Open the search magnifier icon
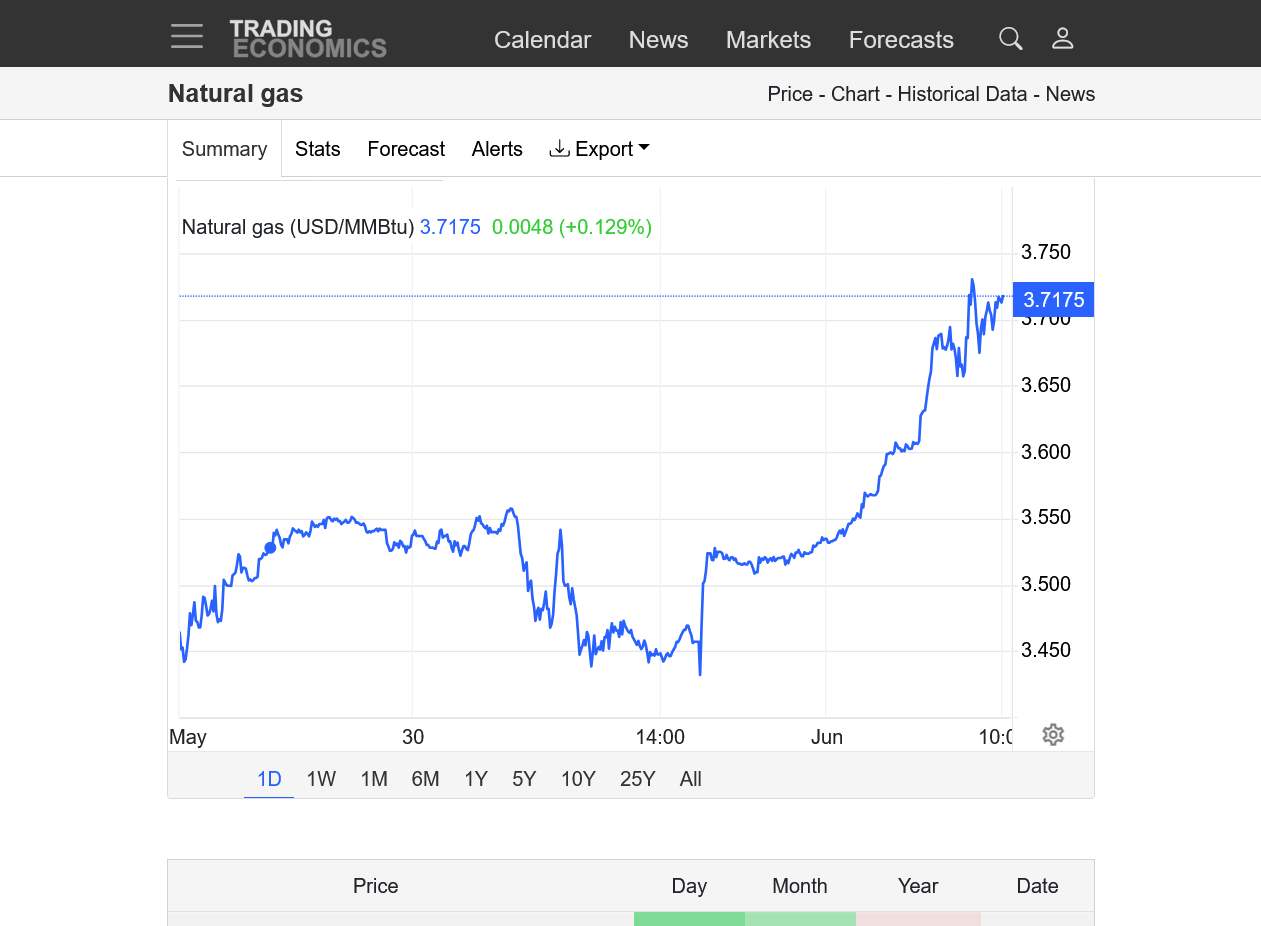 [x=1011, y=39]
